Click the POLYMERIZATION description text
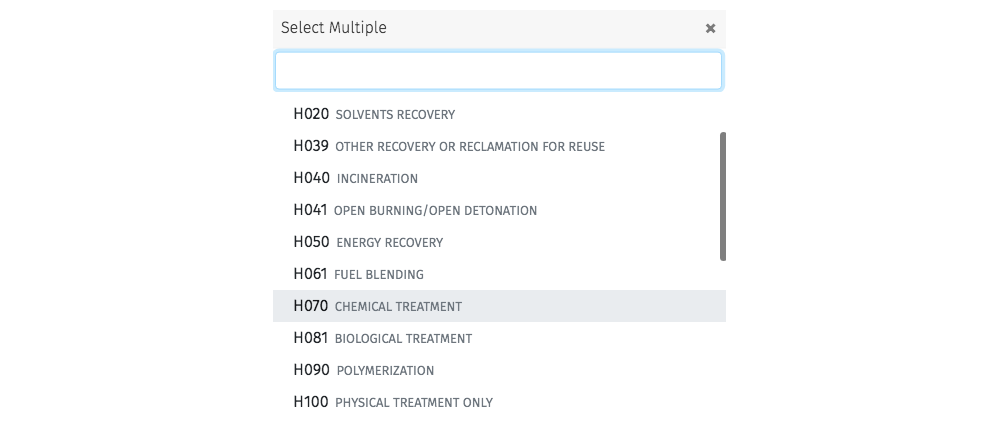1000x425 pixels. 385,370
